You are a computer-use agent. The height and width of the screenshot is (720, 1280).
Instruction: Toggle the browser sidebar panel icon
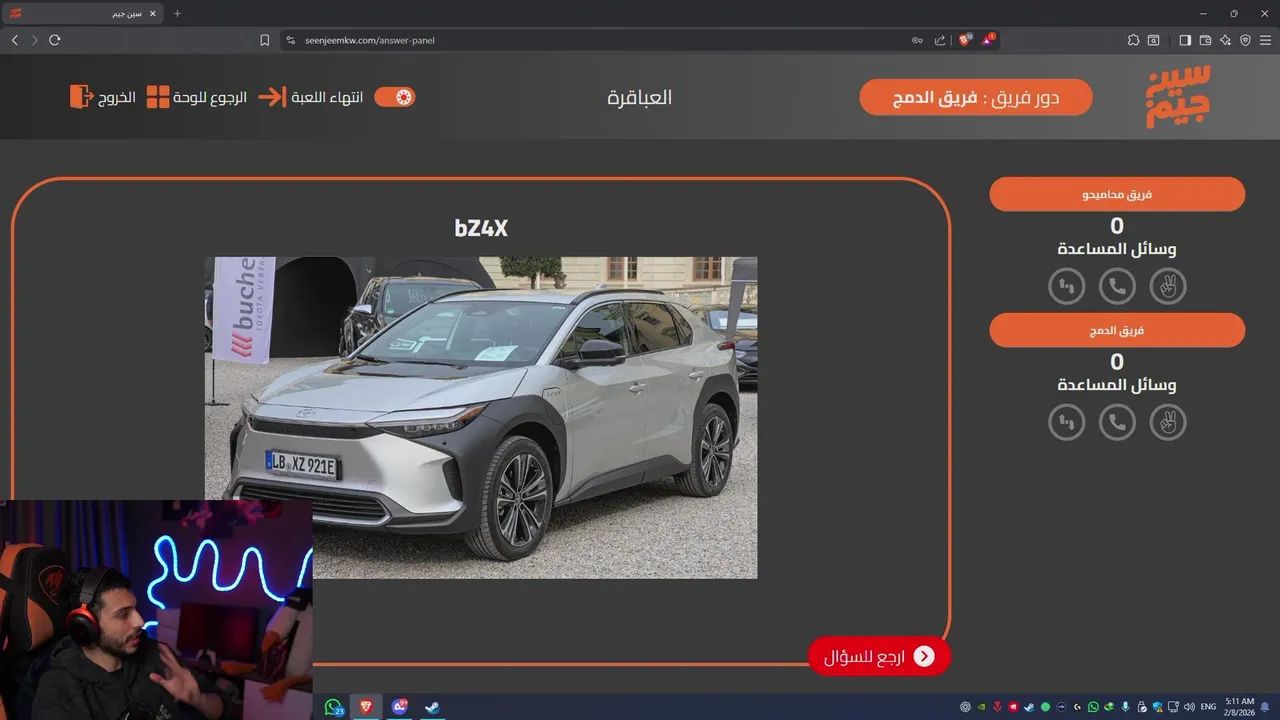click(x=1185, y=40)
